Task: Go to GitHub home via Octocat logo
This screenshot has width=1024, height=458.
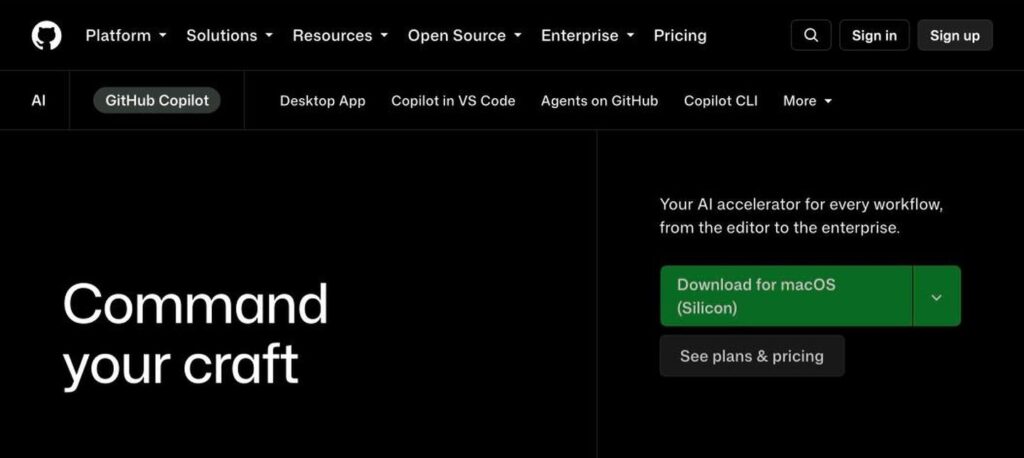Action: [46, 35]
